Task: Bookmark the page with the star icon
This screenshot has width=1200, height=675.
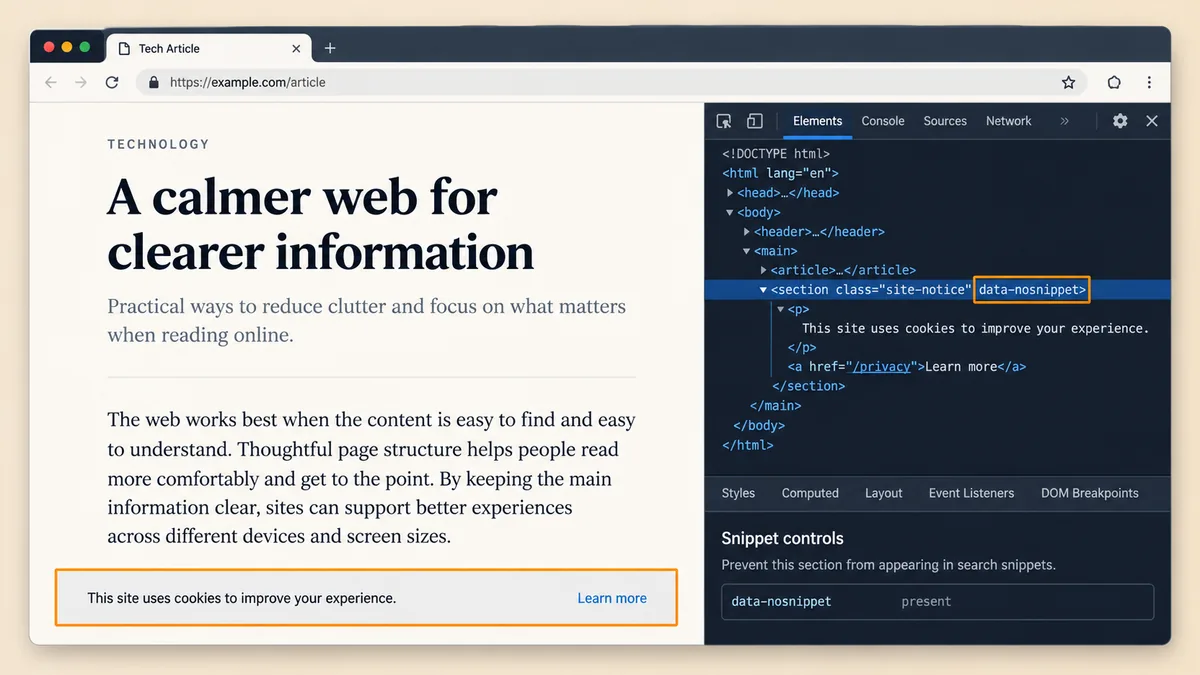Action: (1068, 83)
